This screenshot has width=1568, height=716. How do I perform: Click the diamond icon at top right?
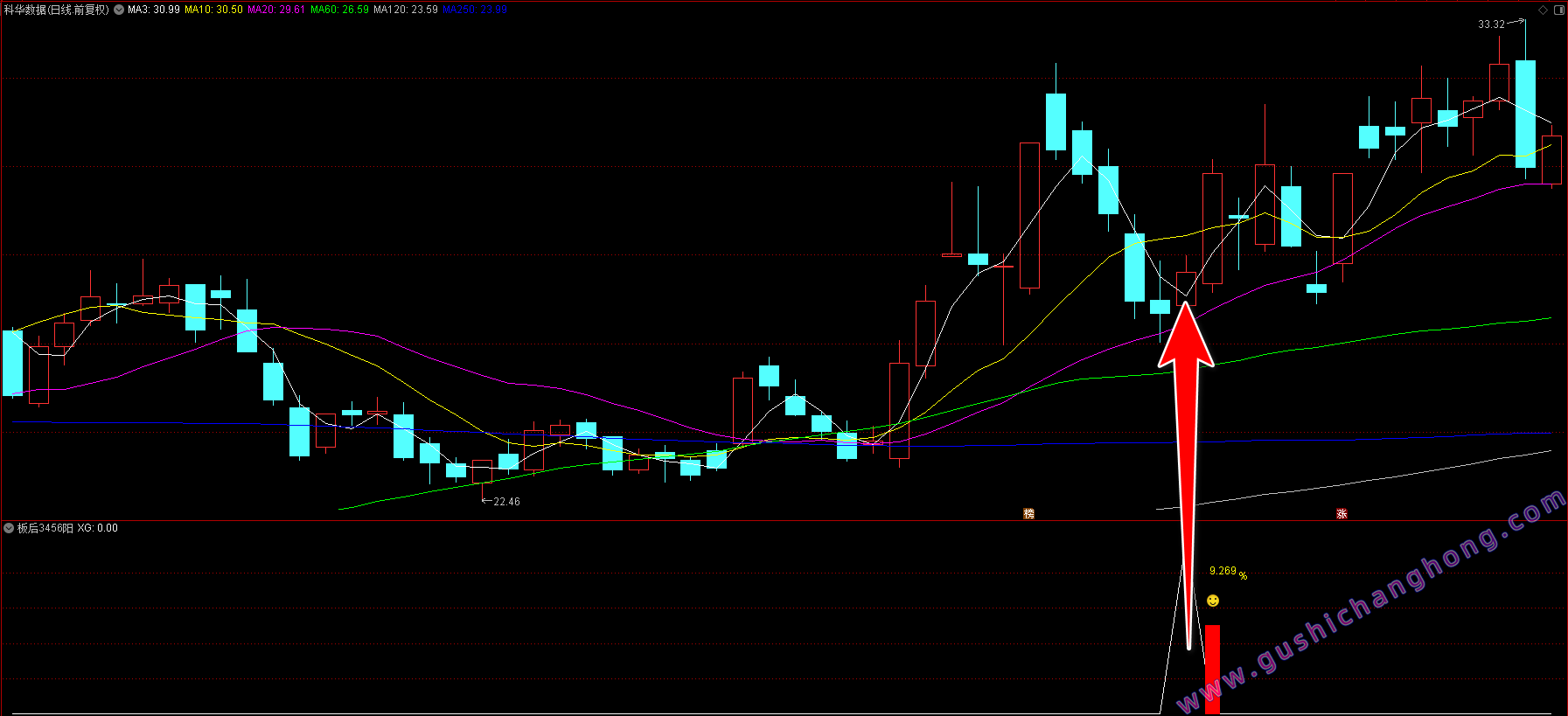point(1544,10)
